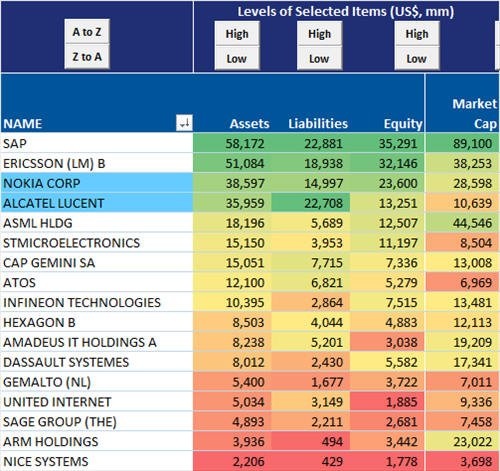Select ASML liabilities value 5,689
Viewport: 500px width, 471px height.
[311, 223]
